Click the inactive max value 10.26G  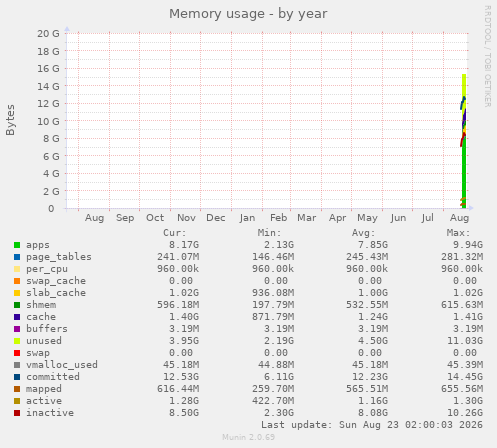tap(465, 413)
